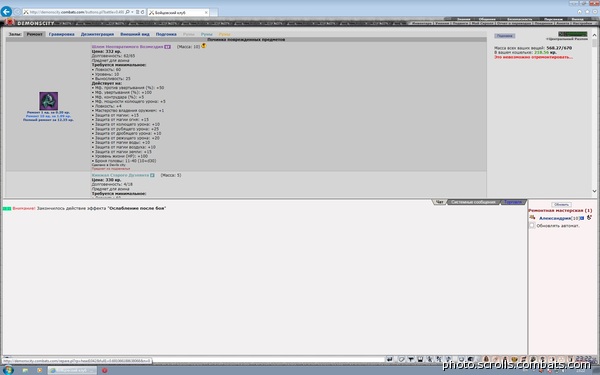This screenshot has height=375, width=600.
Task: Open the browser settings gear icon
Action: pos(594,11)
